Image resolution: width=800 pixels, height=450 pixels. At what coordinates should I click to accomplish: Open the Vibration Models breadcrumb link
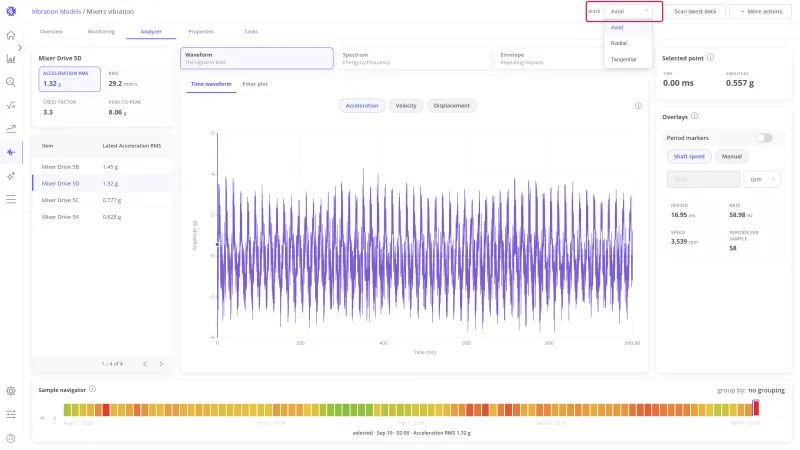(56, 11)
